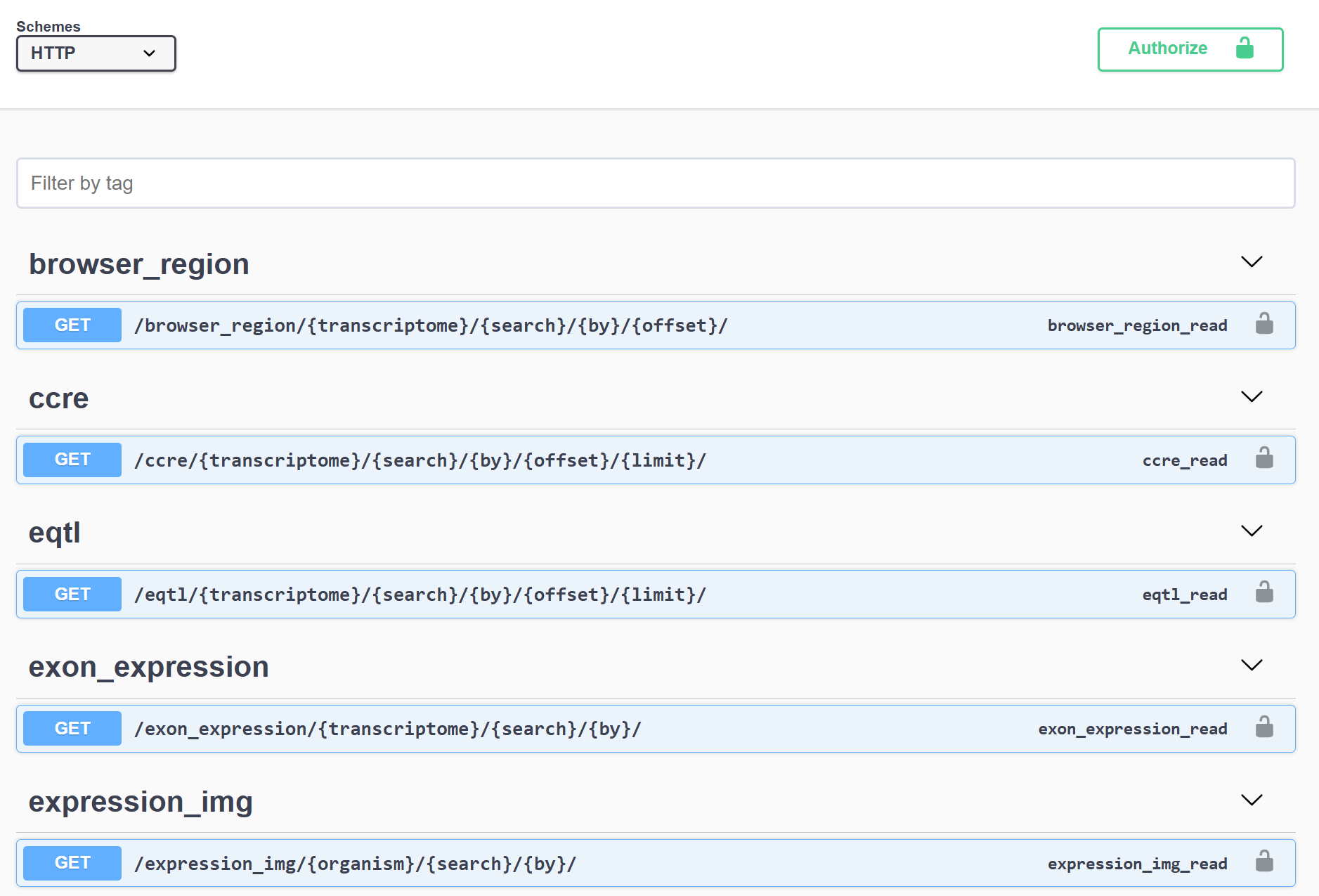Click the lock icon on eqtl endpoint
The image size is (1319, 896).
[1264, 593]
